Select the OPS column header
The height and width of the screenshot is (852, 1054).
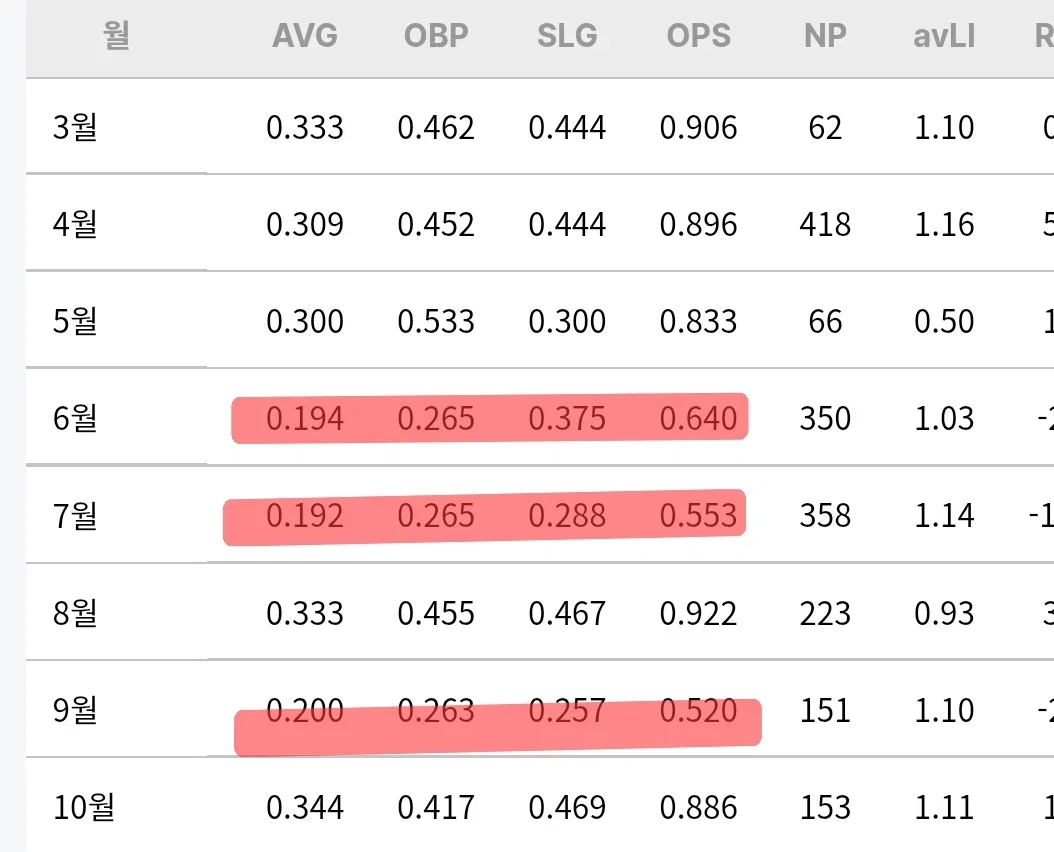[698, 36]
